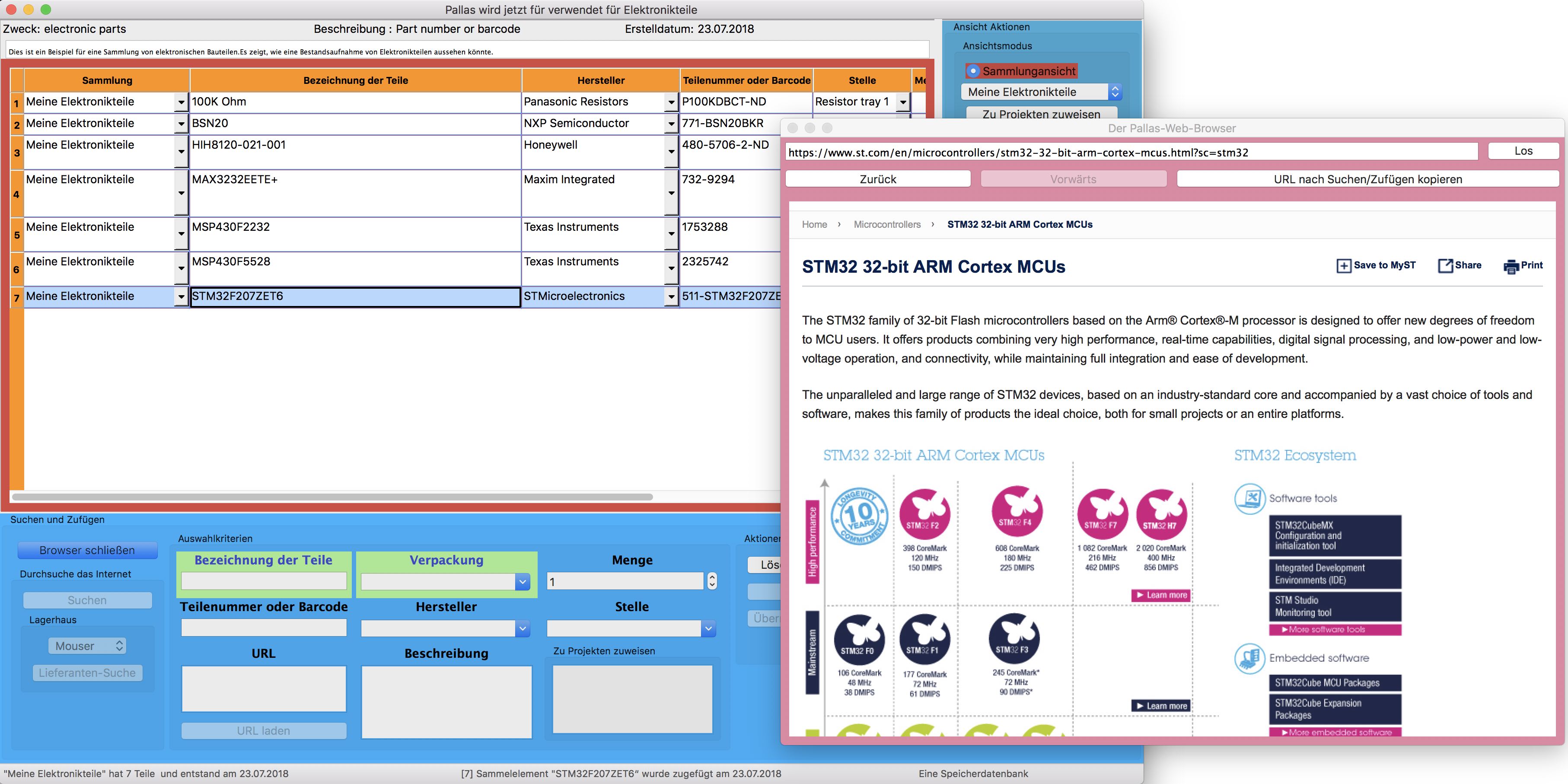
Task: Click the Teilenummer oder Barcode search field
Action: pyautogui.click(x=264, y=628)
